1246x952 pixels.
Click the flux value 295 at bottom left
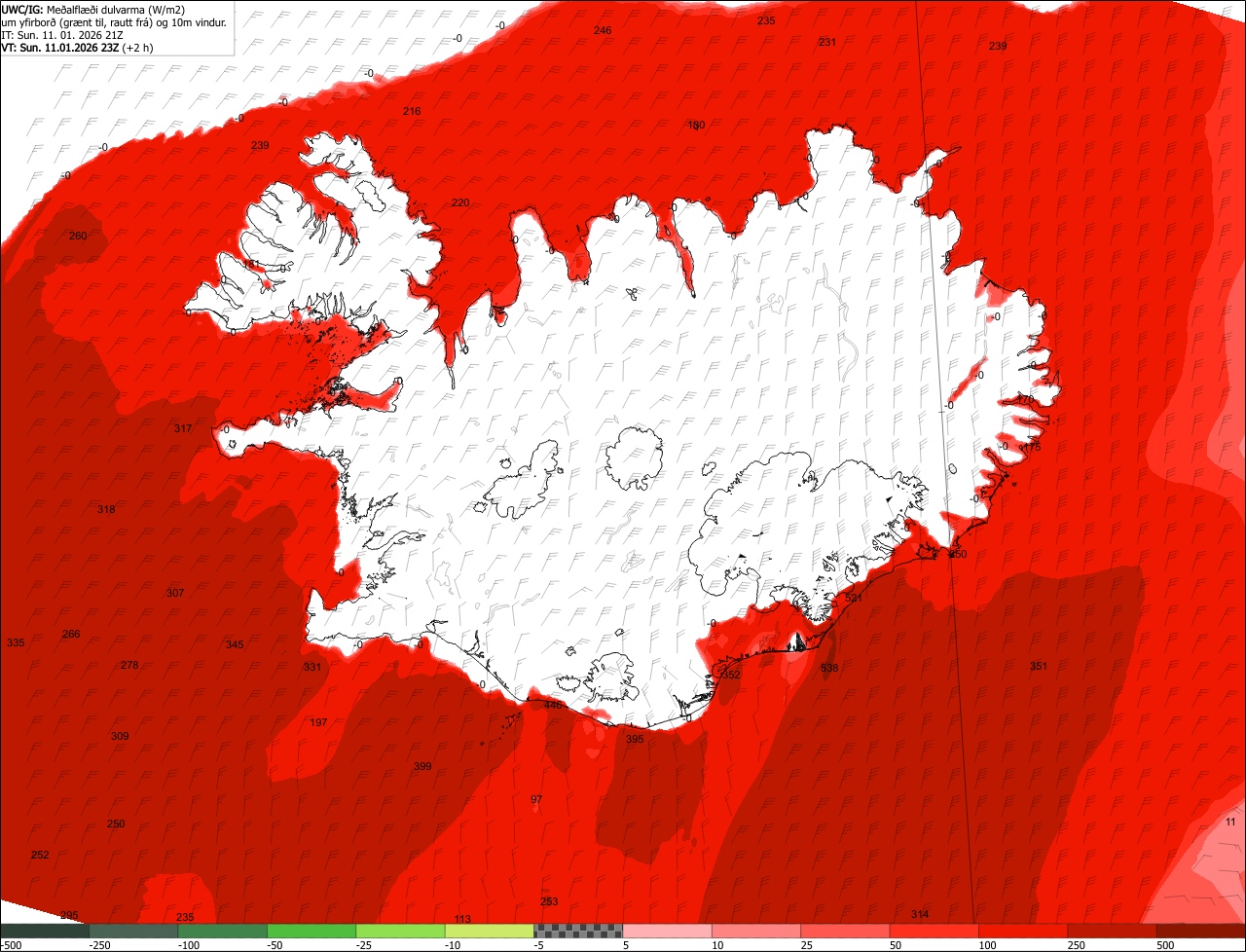click(69, 915)
